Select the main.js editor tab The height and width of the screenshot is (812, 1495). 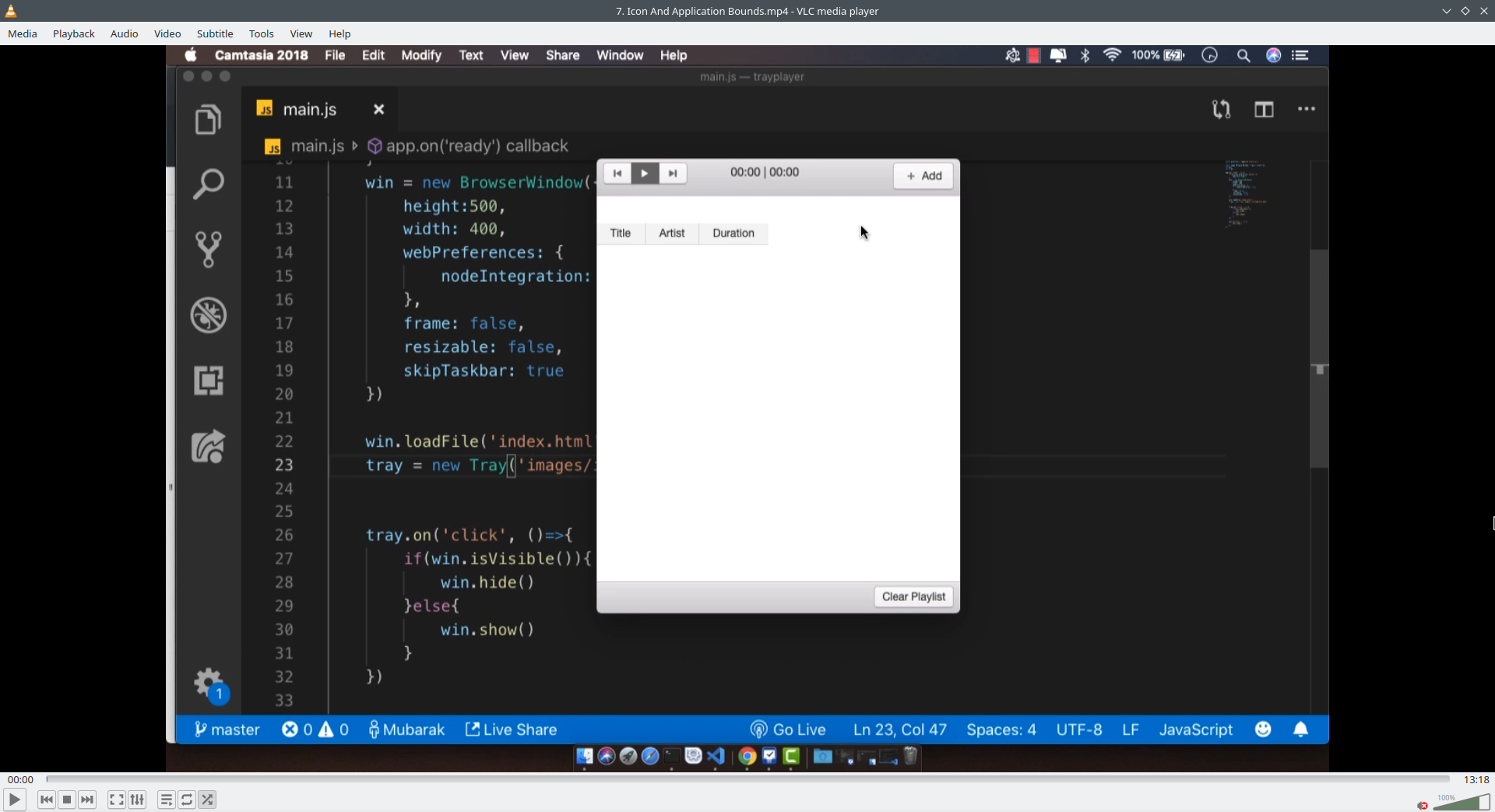pyautogui.click(x=319, y=110)
